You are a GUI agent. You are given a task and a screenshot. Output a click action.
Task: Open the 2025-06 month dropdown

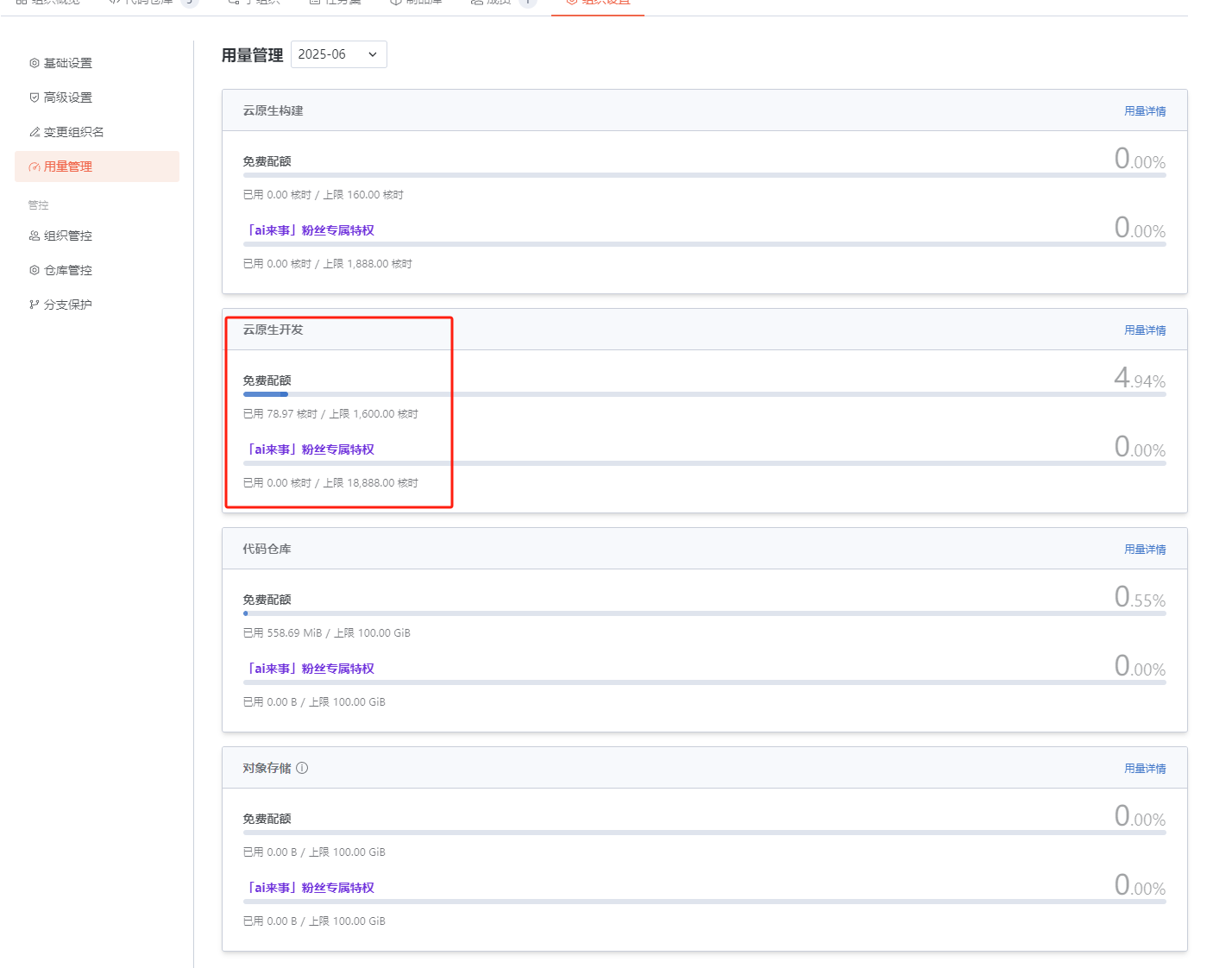[x=338, y=54]
